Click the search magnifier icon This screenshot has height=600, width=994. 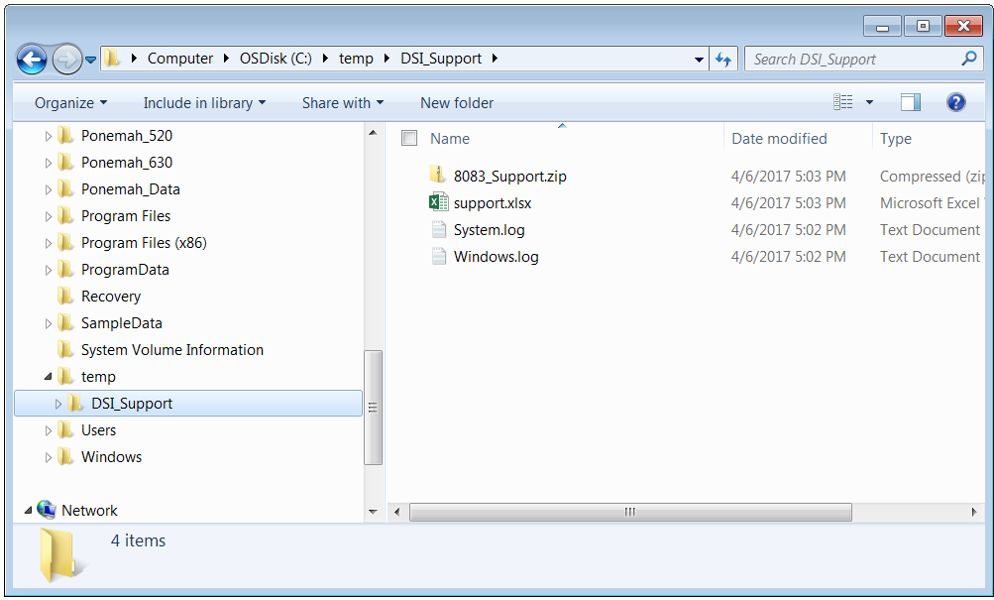click(x=968, y=59)
